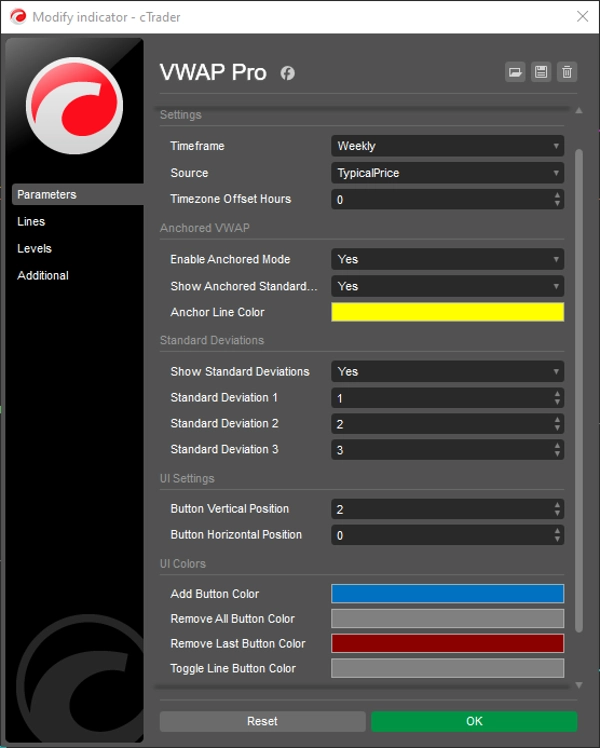Click the save preset floppy disk icon

[x=541, y=72]
